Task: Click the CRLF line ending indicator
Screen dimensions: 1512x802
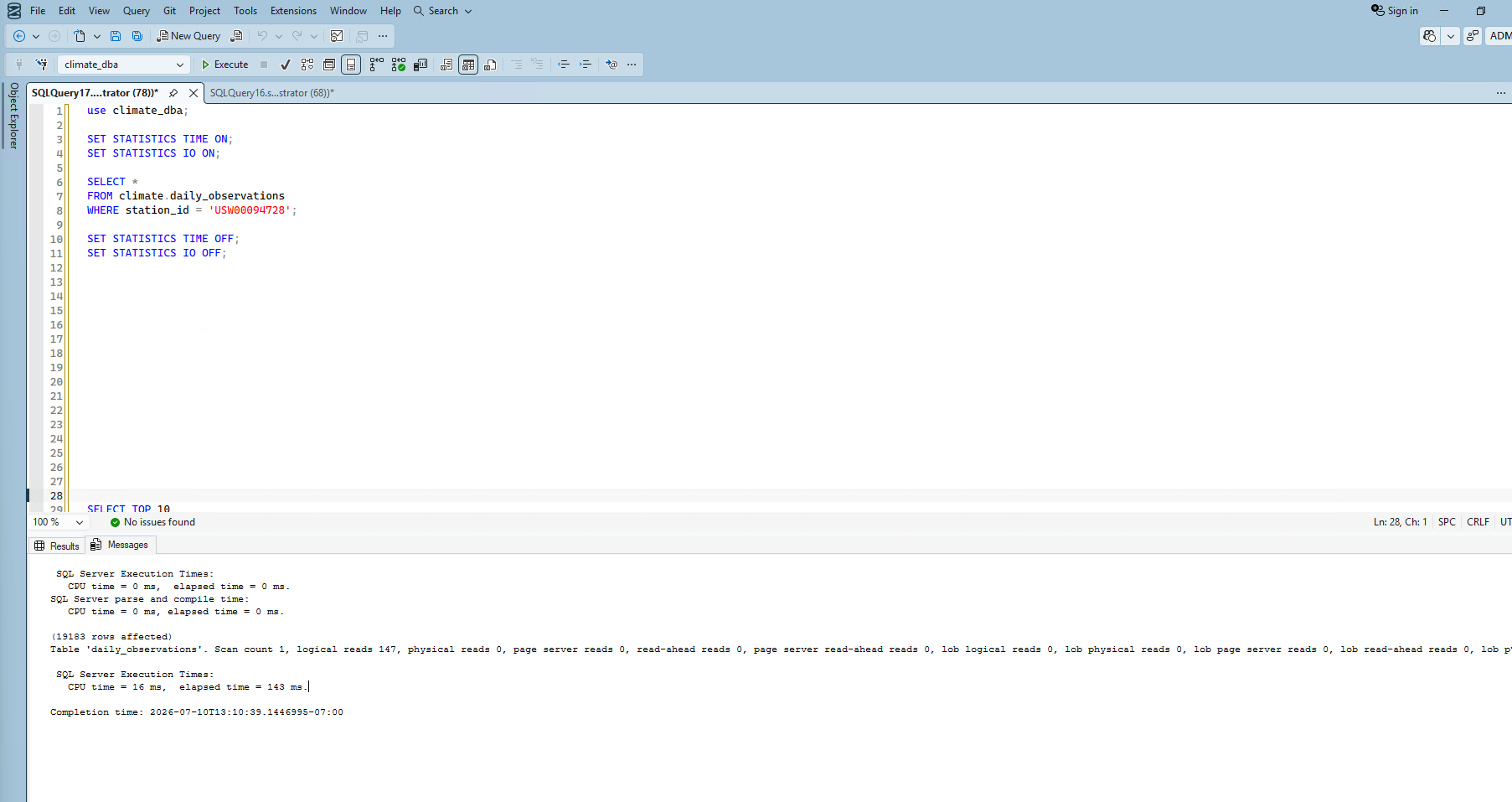Action: [x=1478, y=522]
